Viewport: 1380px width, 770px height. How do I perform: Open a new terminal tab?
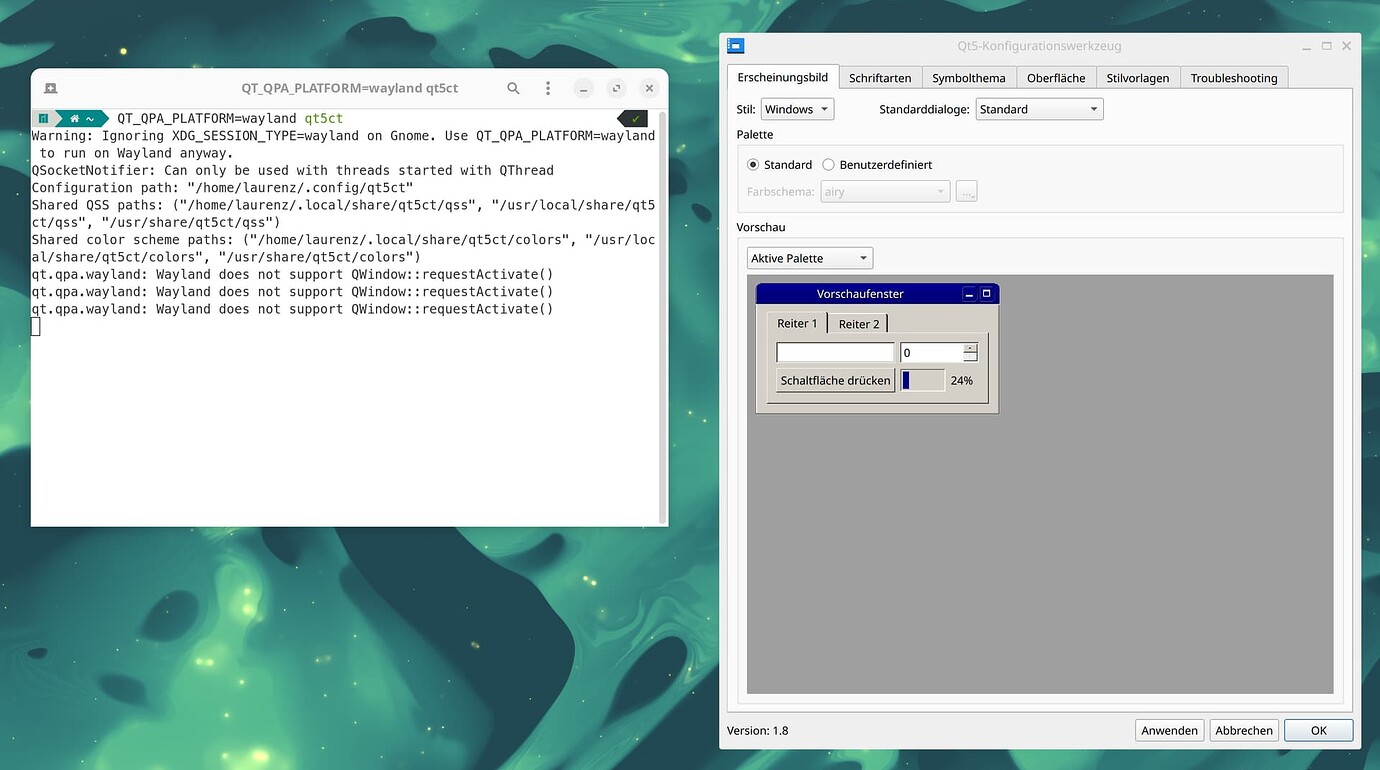[50, 88]
